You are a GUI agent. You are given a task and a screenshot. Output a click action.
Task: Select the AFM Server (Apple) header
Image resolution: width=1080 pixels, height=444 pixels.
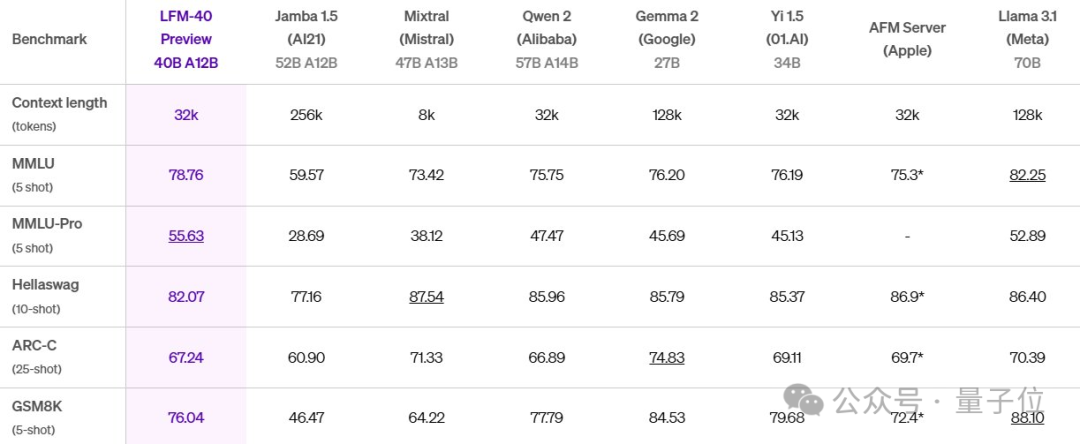click(x=907, y=39)
